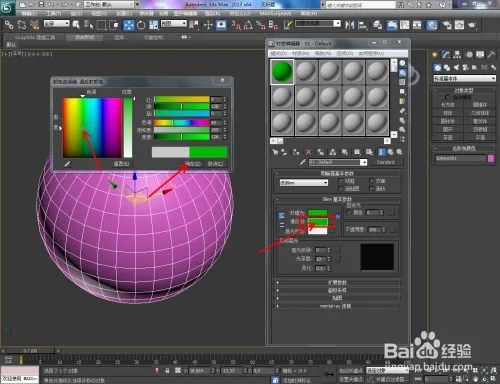Viewport: 500px width, 384px height.
Task: Expand the Extended Parameters (扩展参数) rollout
Action: pyautogui.click(x=337, y=282)
